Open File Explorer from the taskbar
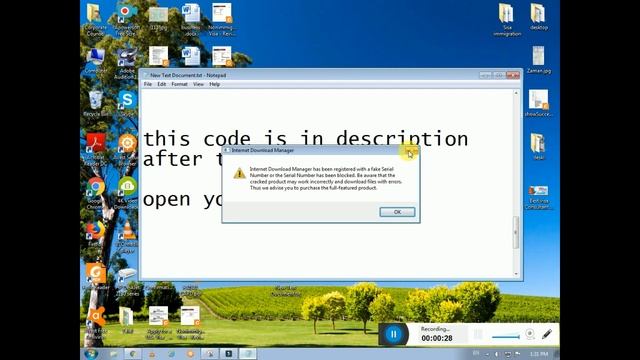 (x=114, y=354)
